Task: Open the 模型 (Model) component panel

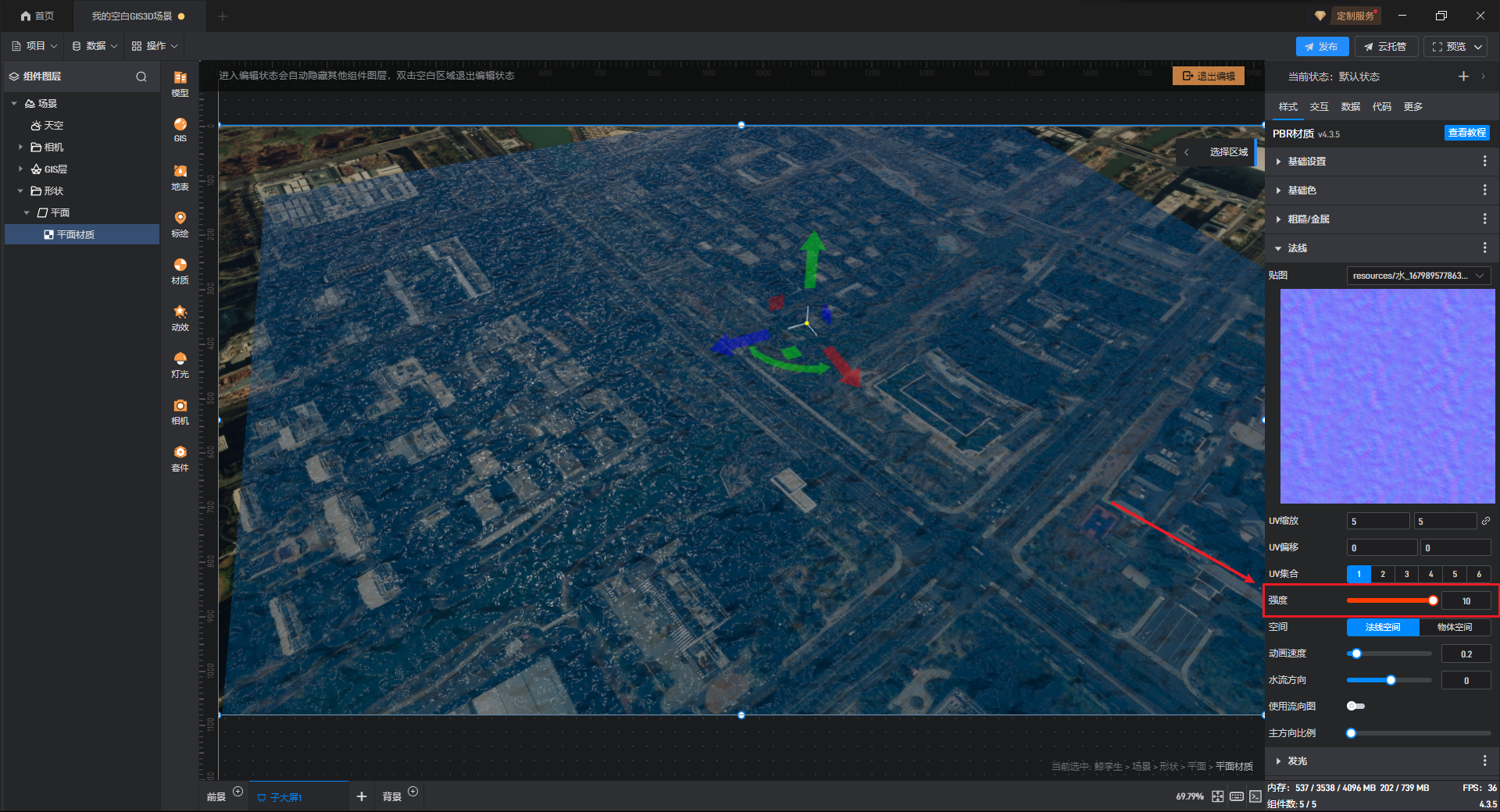Action: [x=180, y=83]
